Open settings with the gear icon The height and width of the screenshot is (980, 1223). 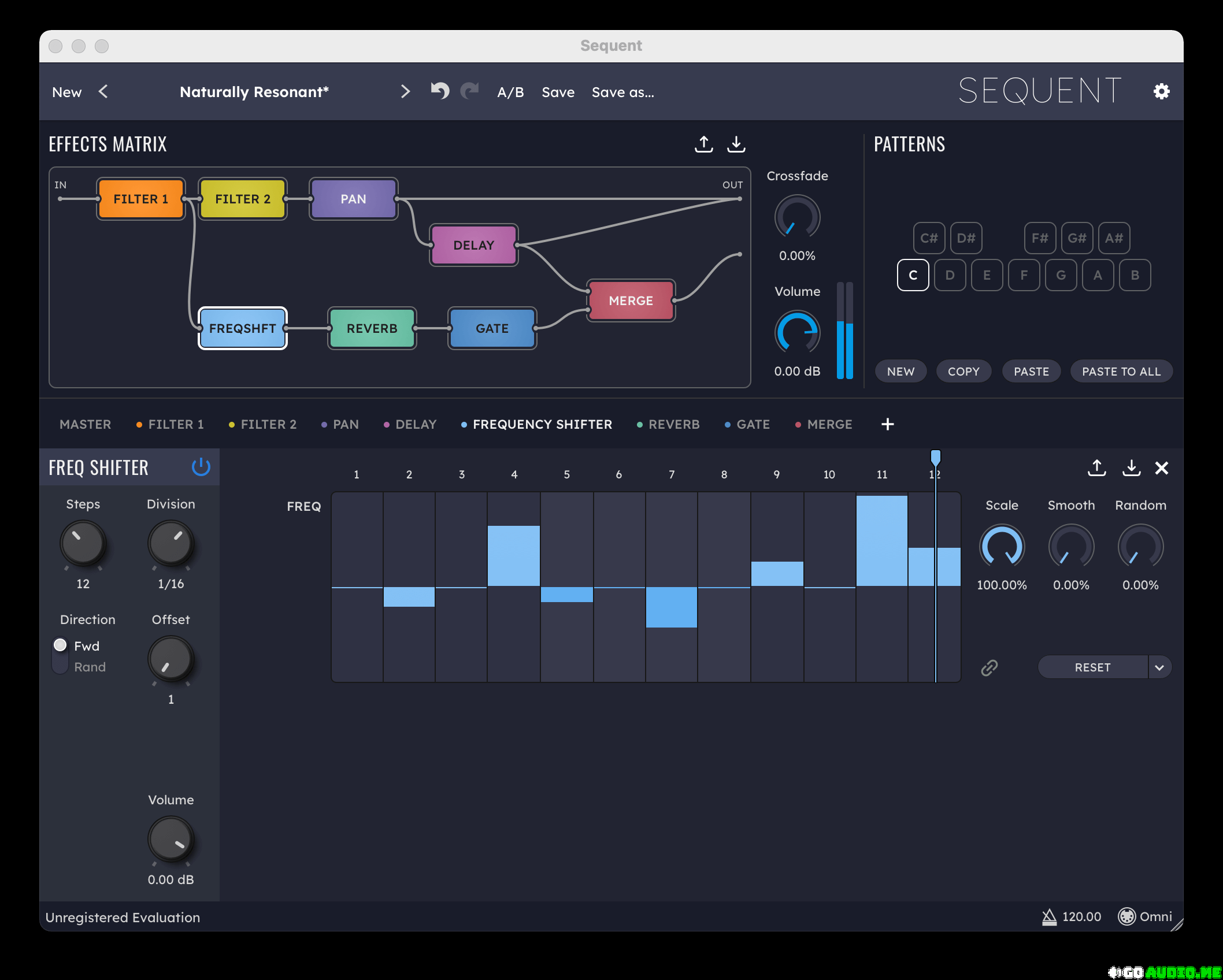[x=1161, y=91]
